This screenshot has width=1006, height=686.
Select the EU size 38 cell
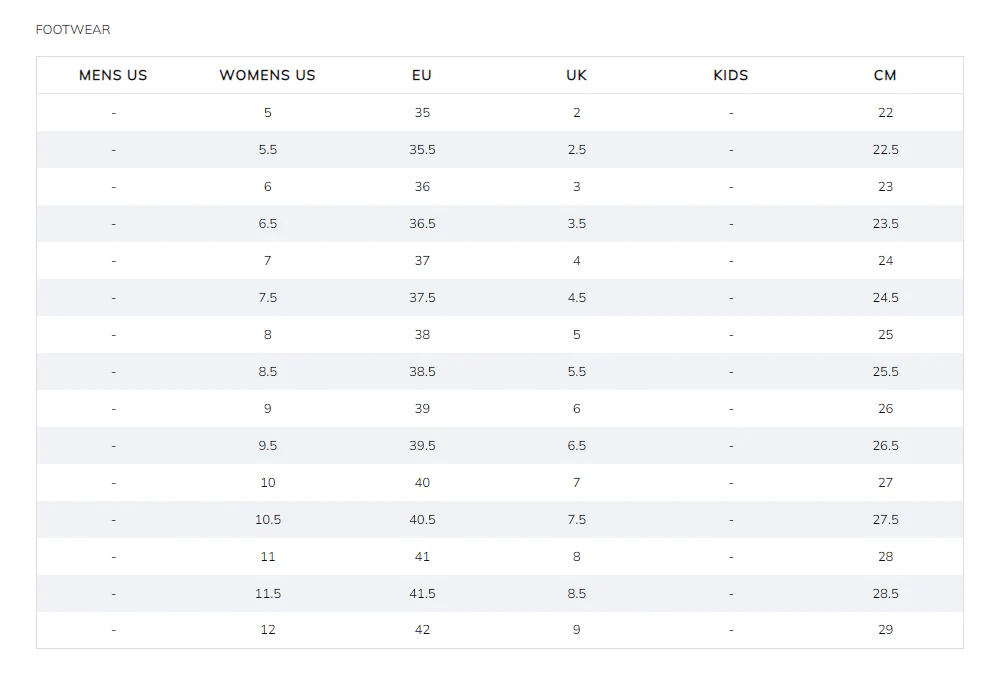(x=422, y=334)
